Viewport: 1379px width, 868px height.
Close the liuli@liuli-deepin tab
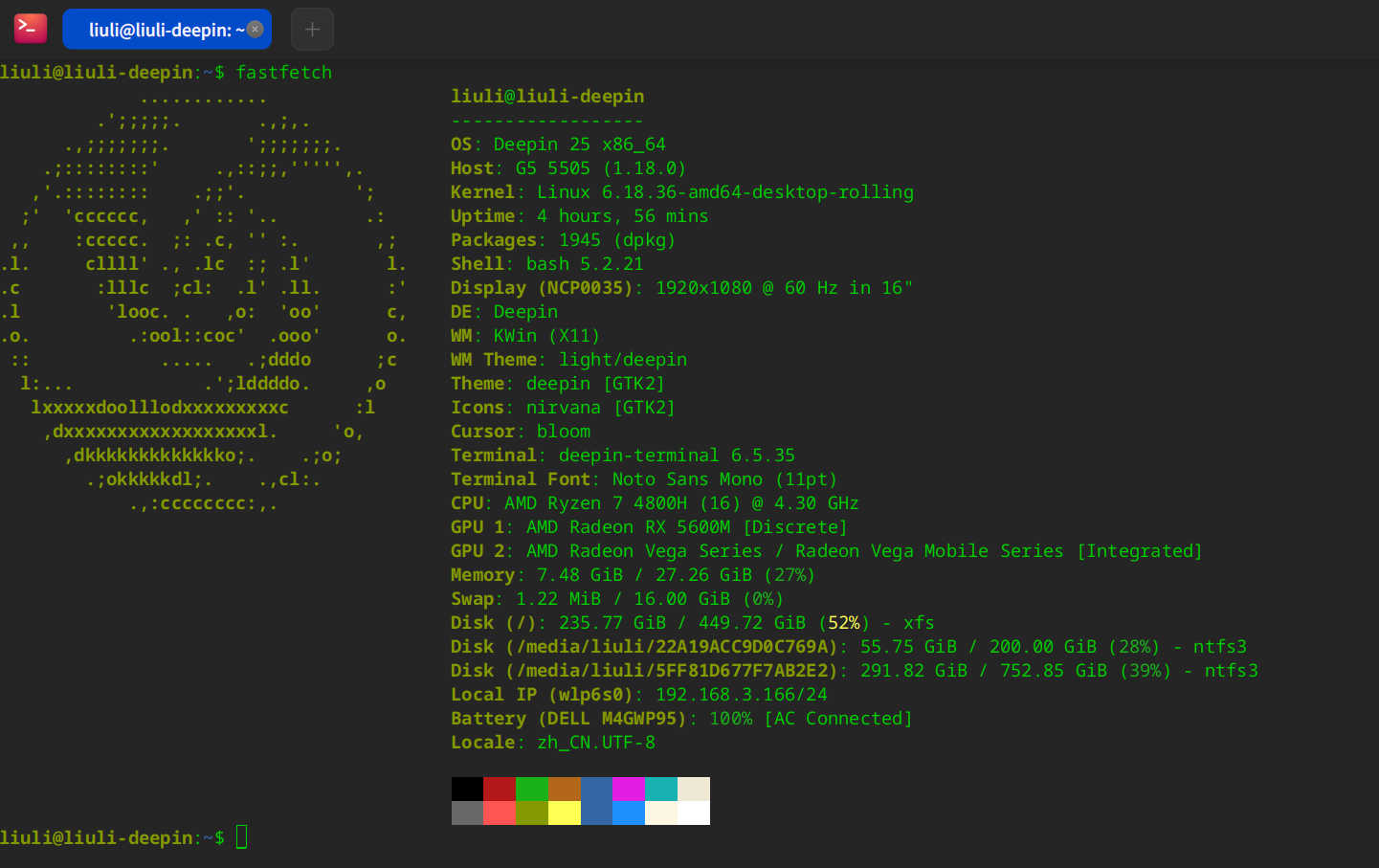pyautogui.click(x=256, y=29)
